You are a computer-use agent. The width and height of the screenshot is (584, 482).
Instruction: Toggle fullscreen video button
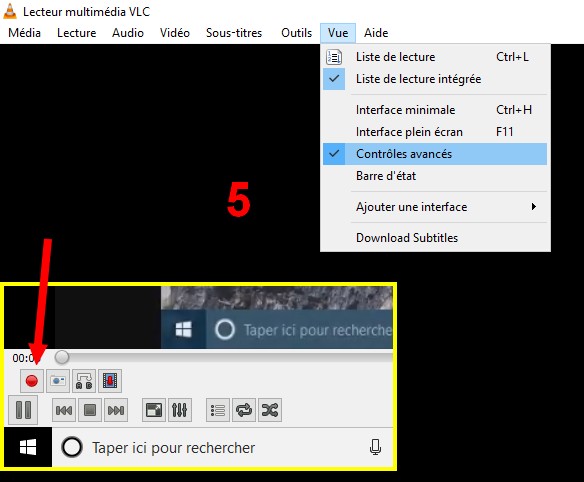(154, 410)
